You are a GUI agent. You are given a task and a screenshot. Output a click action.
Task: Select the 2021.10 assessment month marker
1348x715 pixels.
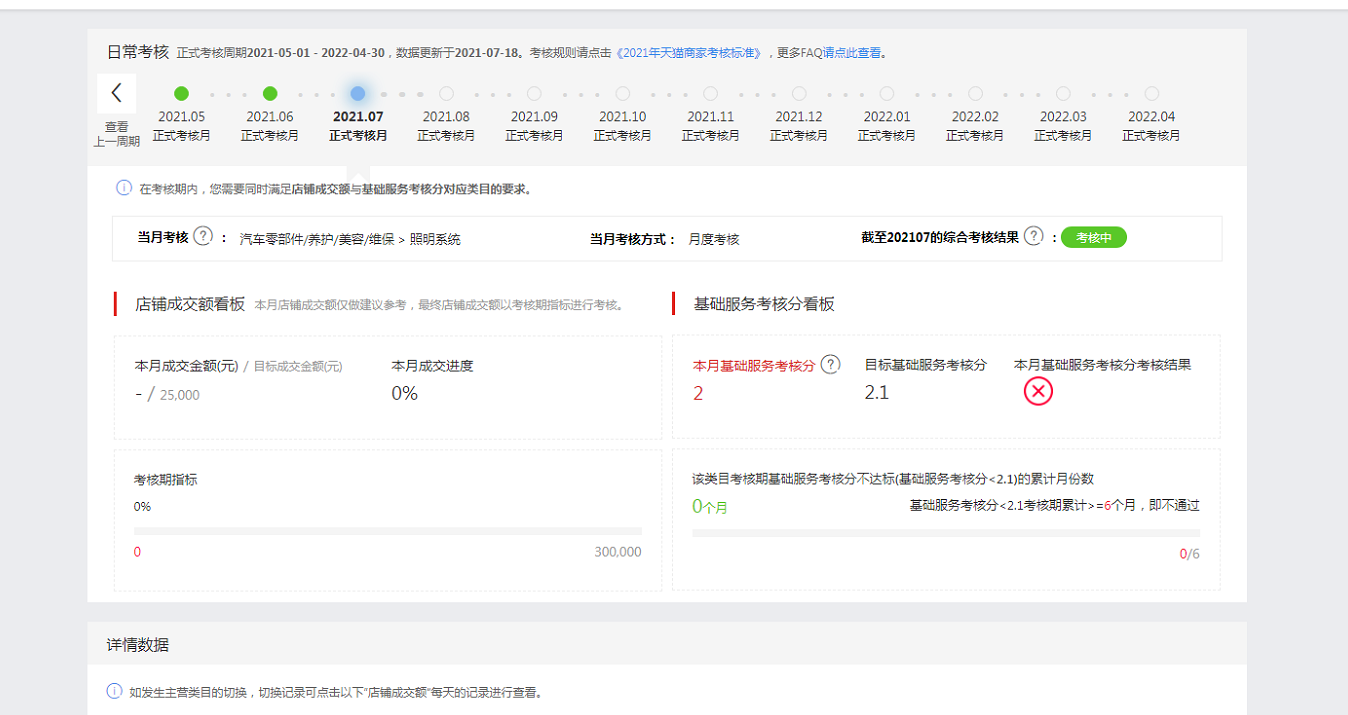click(x=622, y=94)
